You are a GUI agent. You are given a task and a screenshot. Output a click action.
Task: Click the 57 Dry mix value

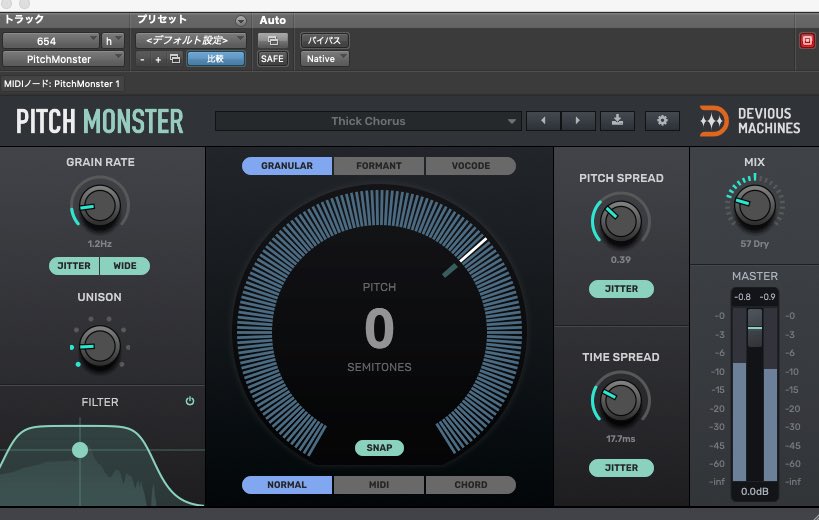(755, 244)
